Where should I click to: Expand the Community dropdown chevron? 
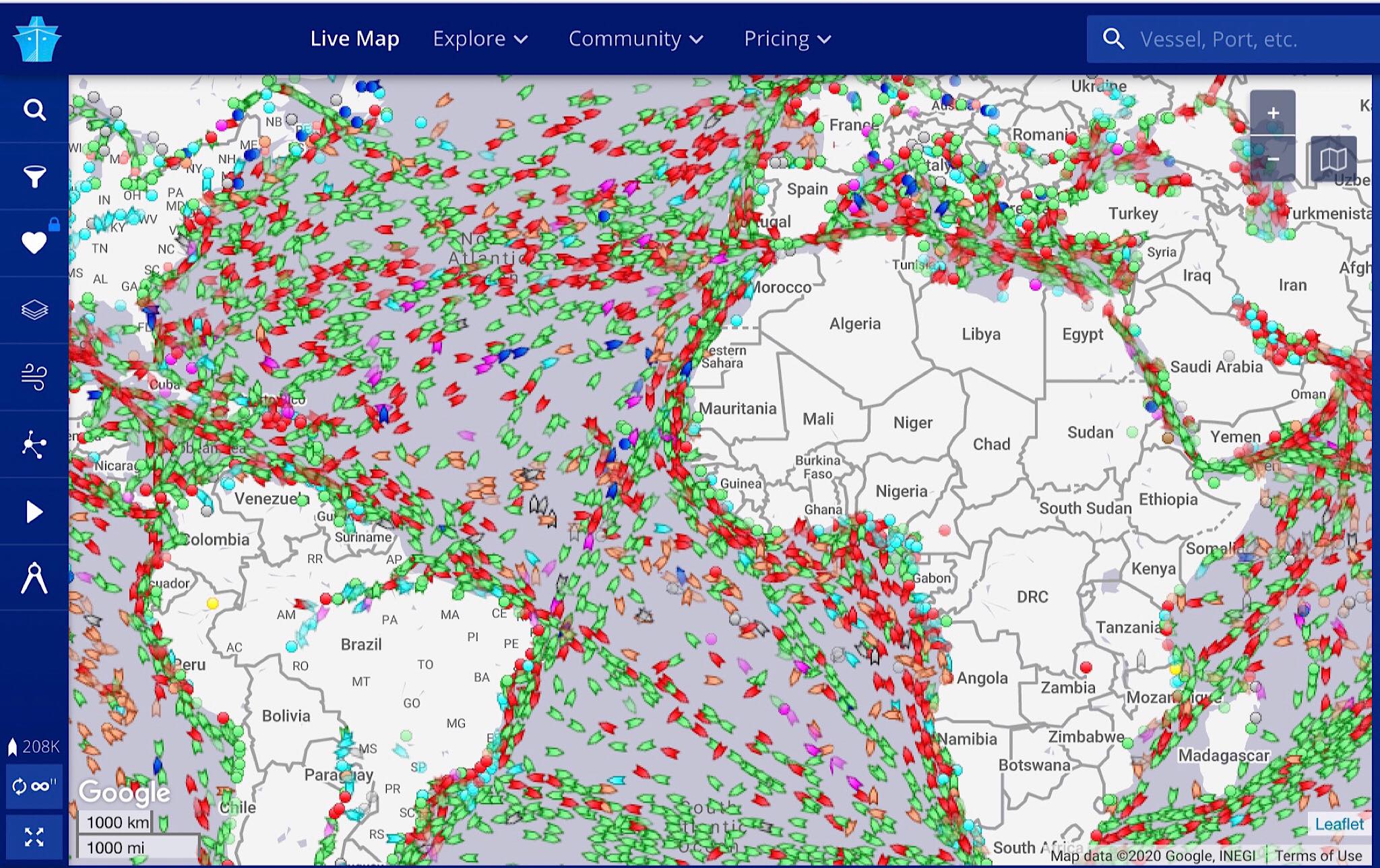click(697, 40)
